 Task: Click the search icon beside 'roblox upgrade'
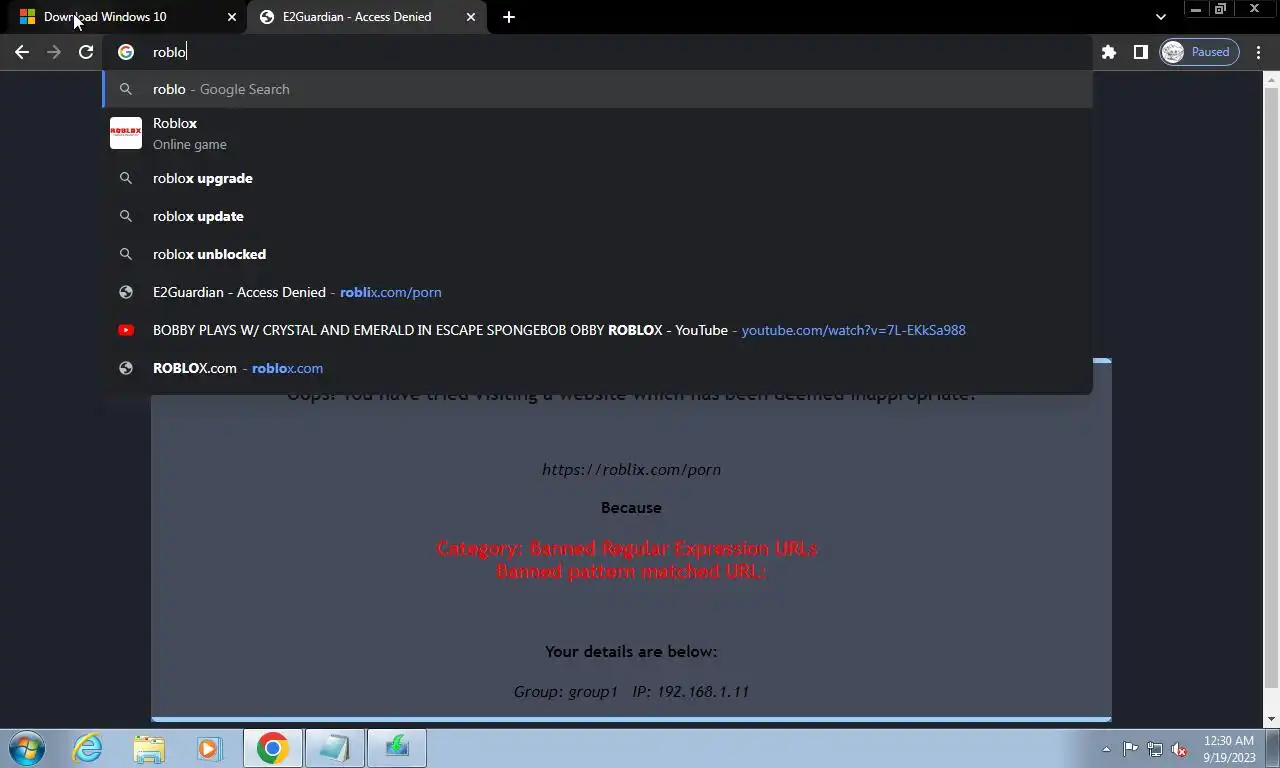[x=126, y=178]
